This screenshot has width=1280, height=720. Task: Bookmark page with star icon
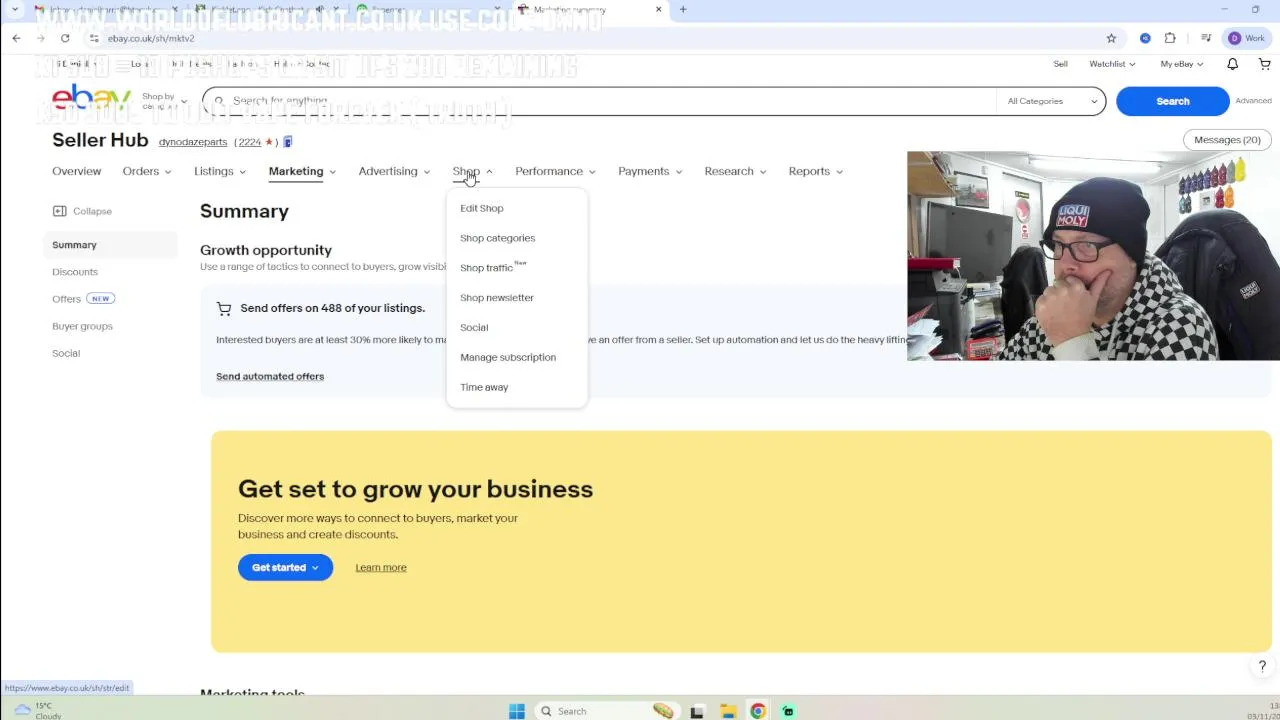pyautogui.click(x=1111, y=38)
